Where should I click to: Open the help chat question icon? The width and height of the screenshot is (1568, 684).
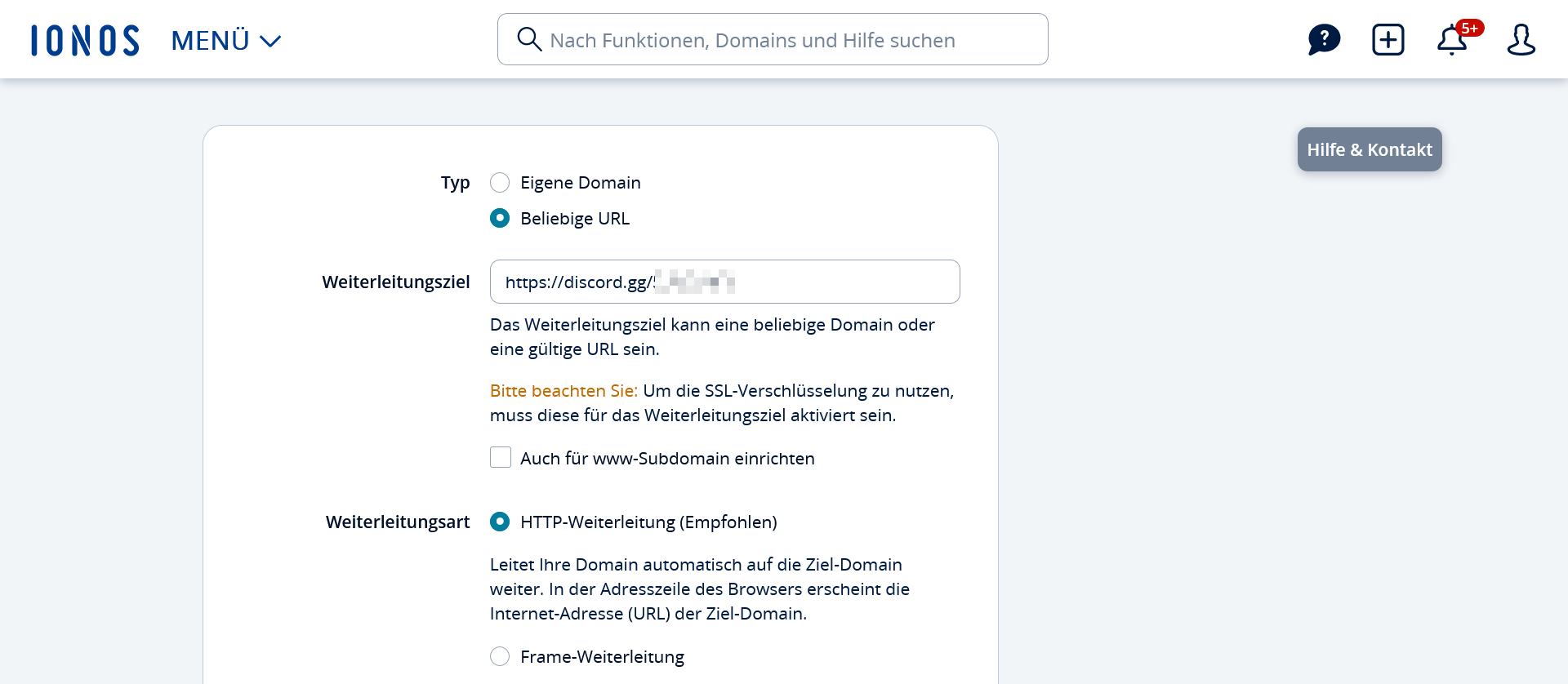point(1324,39)
